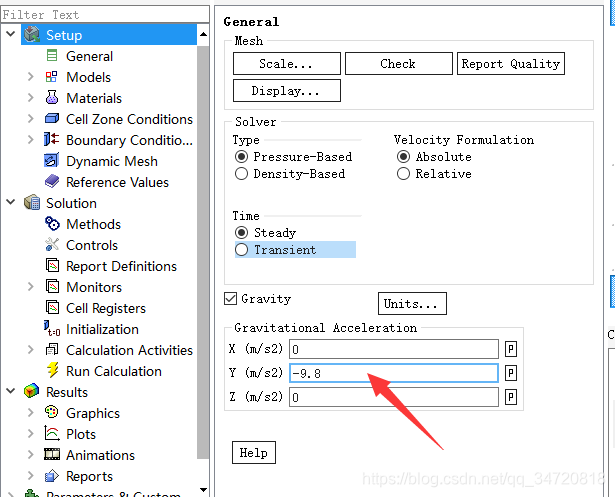Viewport: 615px width, 497px height.
Task: Open the Units... dialog button
Action: point(412,303)
